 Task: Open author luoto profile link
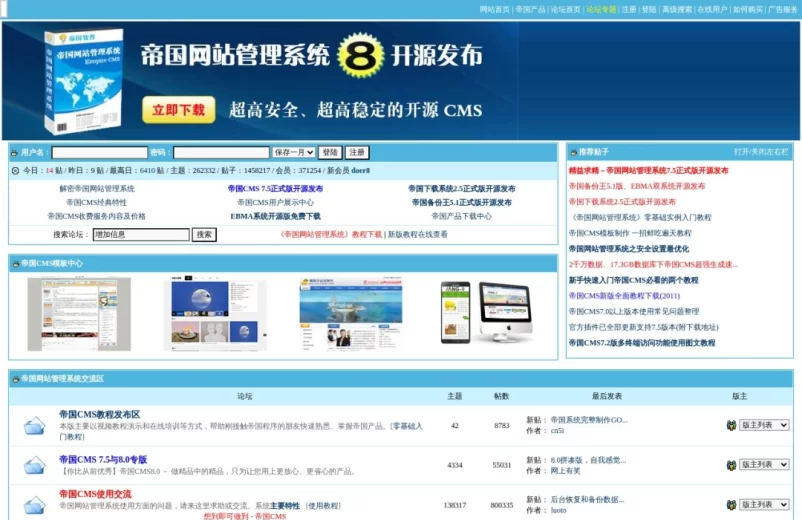click(559, 510)
